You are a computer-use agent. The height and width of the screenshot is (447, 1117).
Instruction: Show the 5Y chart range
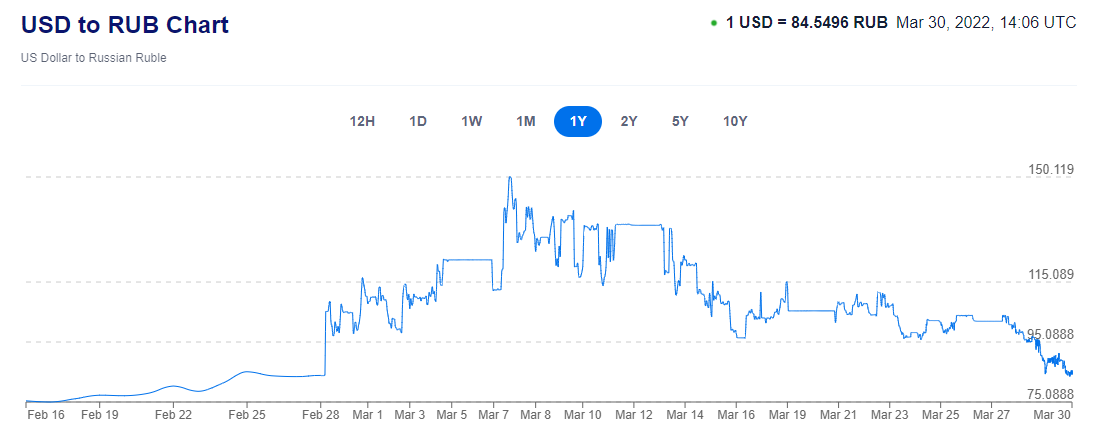click(x=680, y=122)
